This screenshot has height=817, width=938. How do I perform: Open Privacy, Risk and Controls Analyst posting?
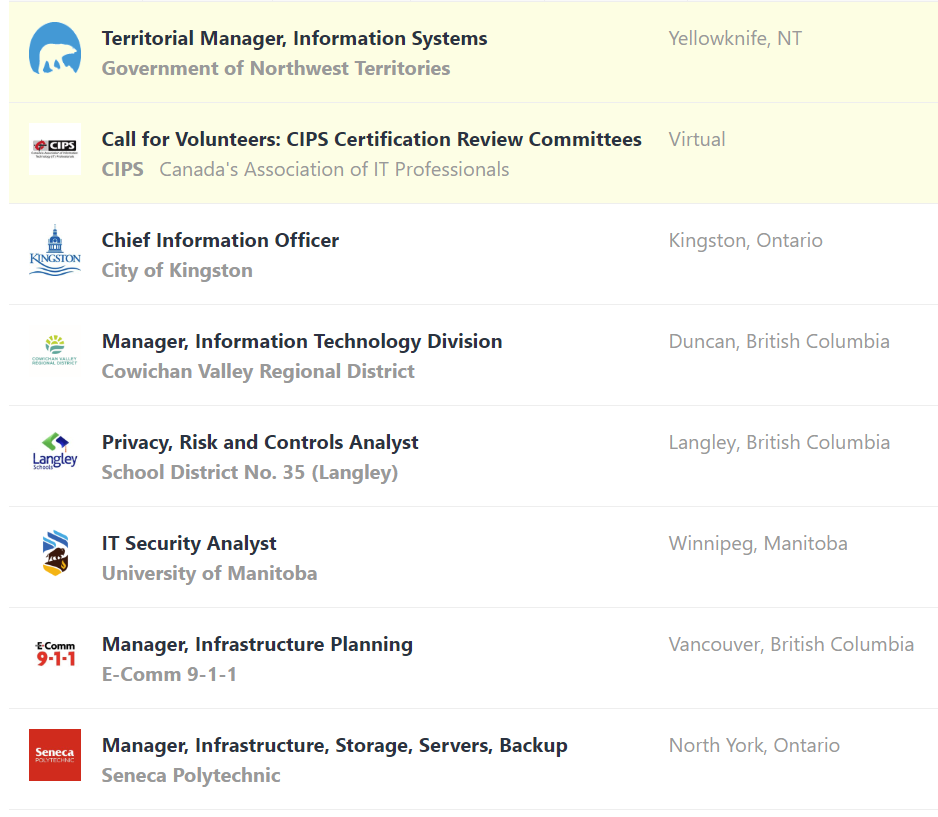(x=260, y=443)
